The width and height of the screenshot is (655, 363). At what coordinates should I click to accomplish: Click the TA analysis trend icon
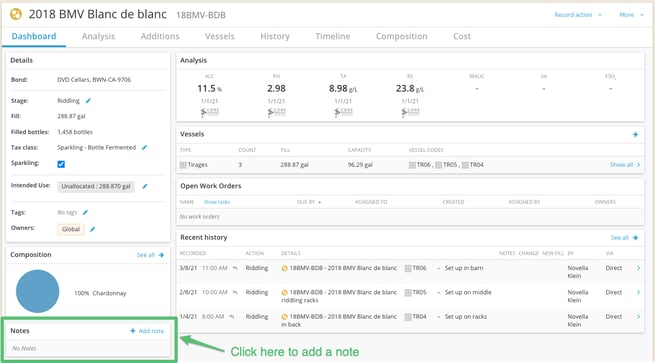click(343, 112)
